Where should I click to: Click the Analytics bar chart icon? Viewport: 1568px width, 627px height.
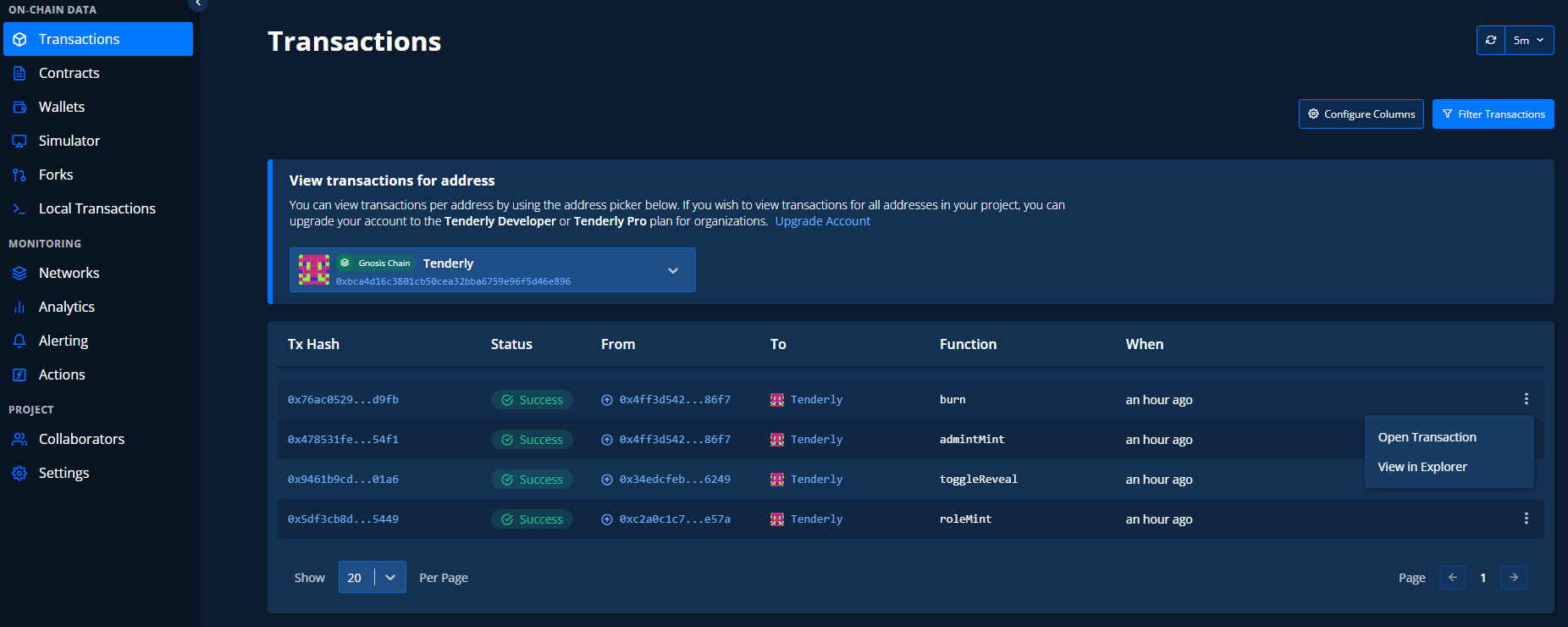(x=19, y=307)
